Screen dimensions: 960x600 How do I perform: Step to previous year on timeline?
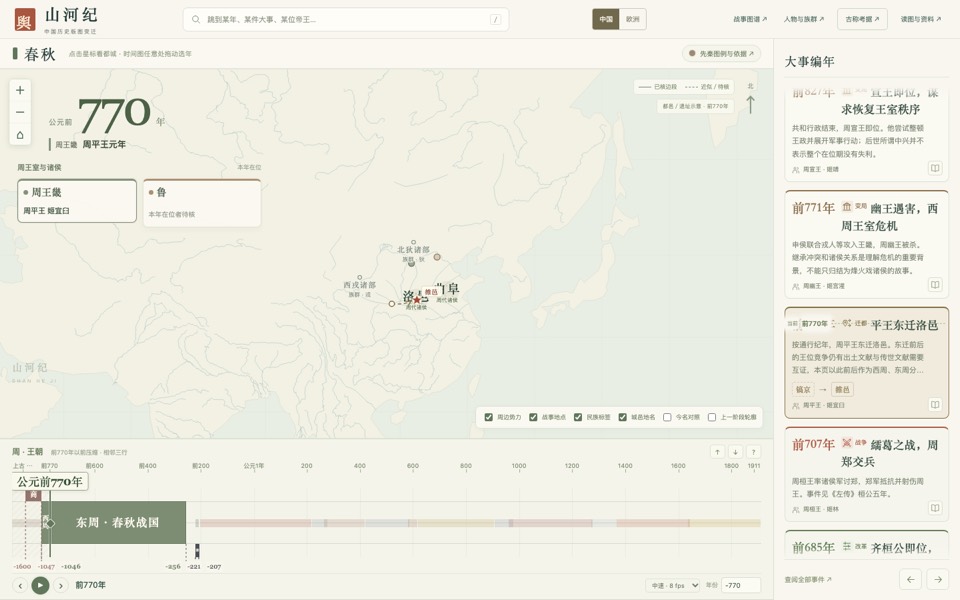[x=20, y=585]
